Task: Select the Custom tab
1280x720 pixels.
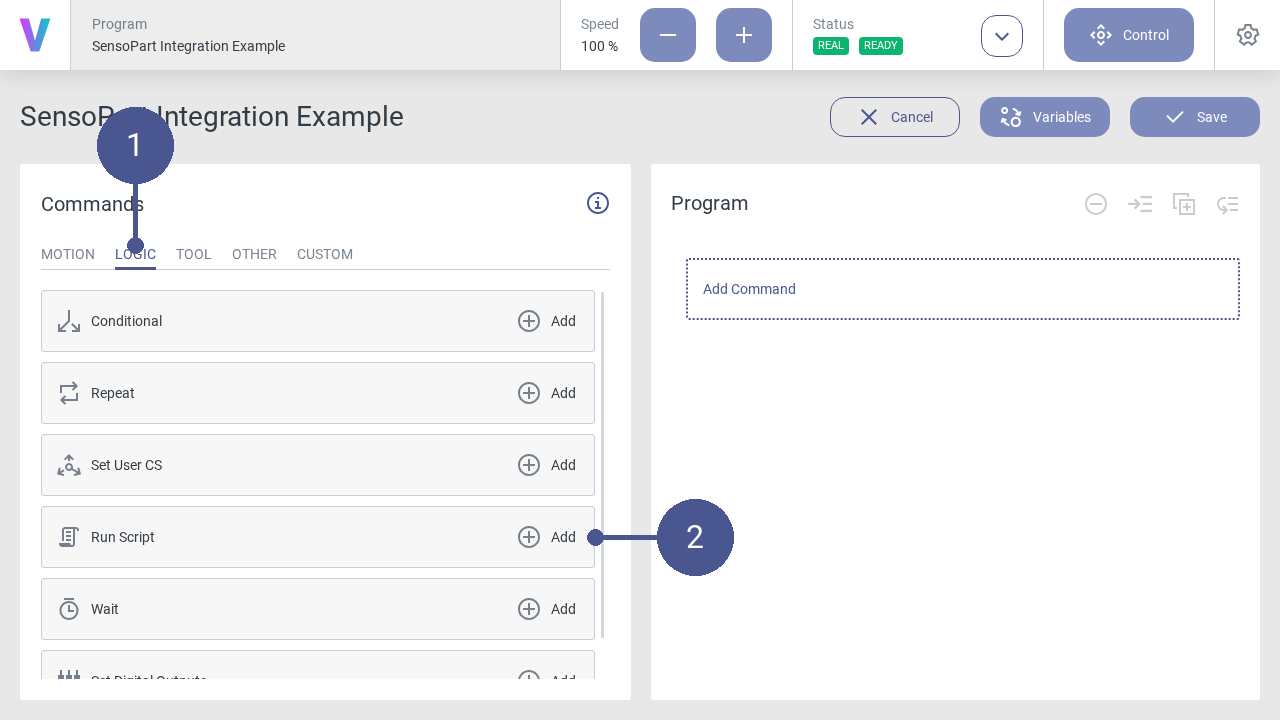Action: pos(325,254)
